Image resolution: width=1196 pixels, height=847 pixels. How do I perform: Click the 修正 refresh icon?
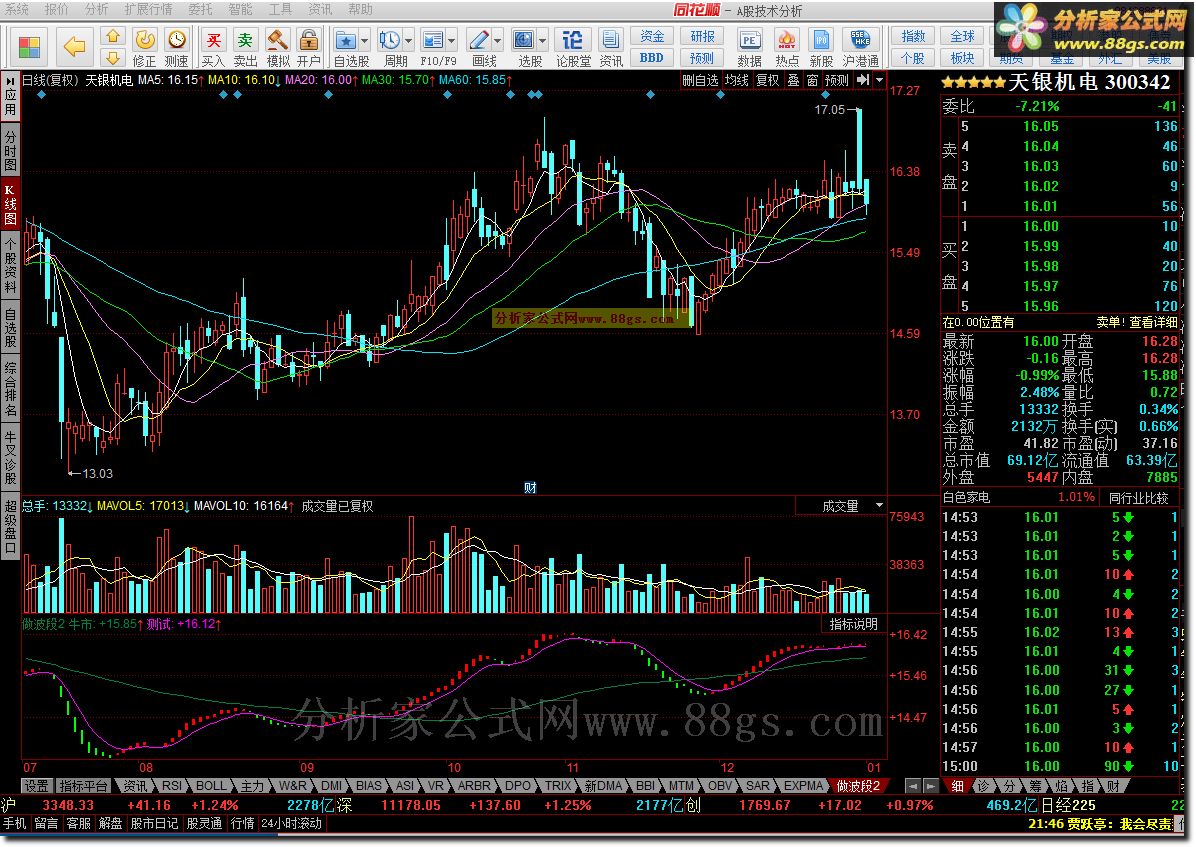tap(145, 39)
